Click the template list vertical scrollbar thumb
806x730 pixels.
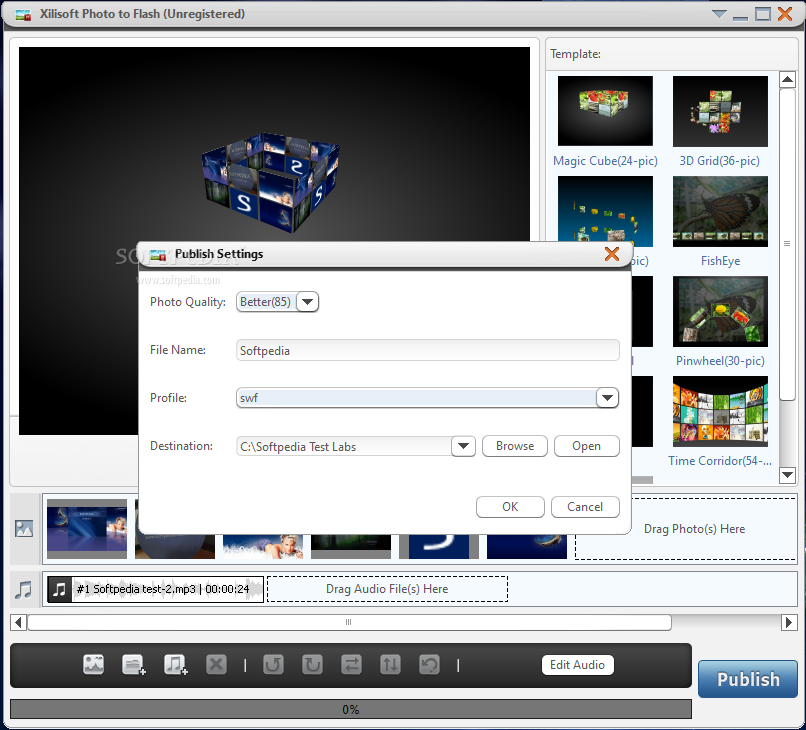(787, 244)
